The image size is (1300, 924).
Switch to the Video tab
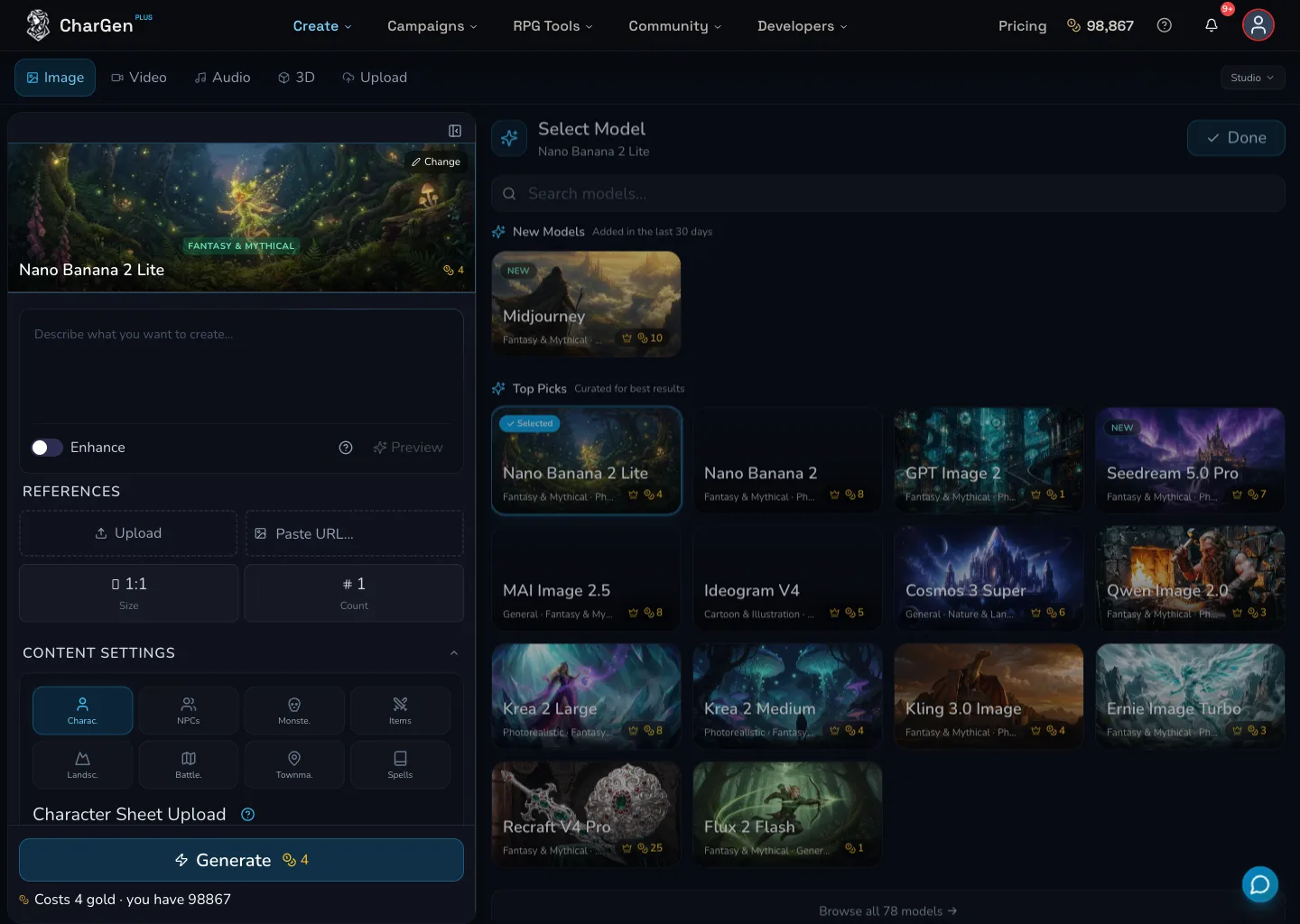tap(139, 78)
